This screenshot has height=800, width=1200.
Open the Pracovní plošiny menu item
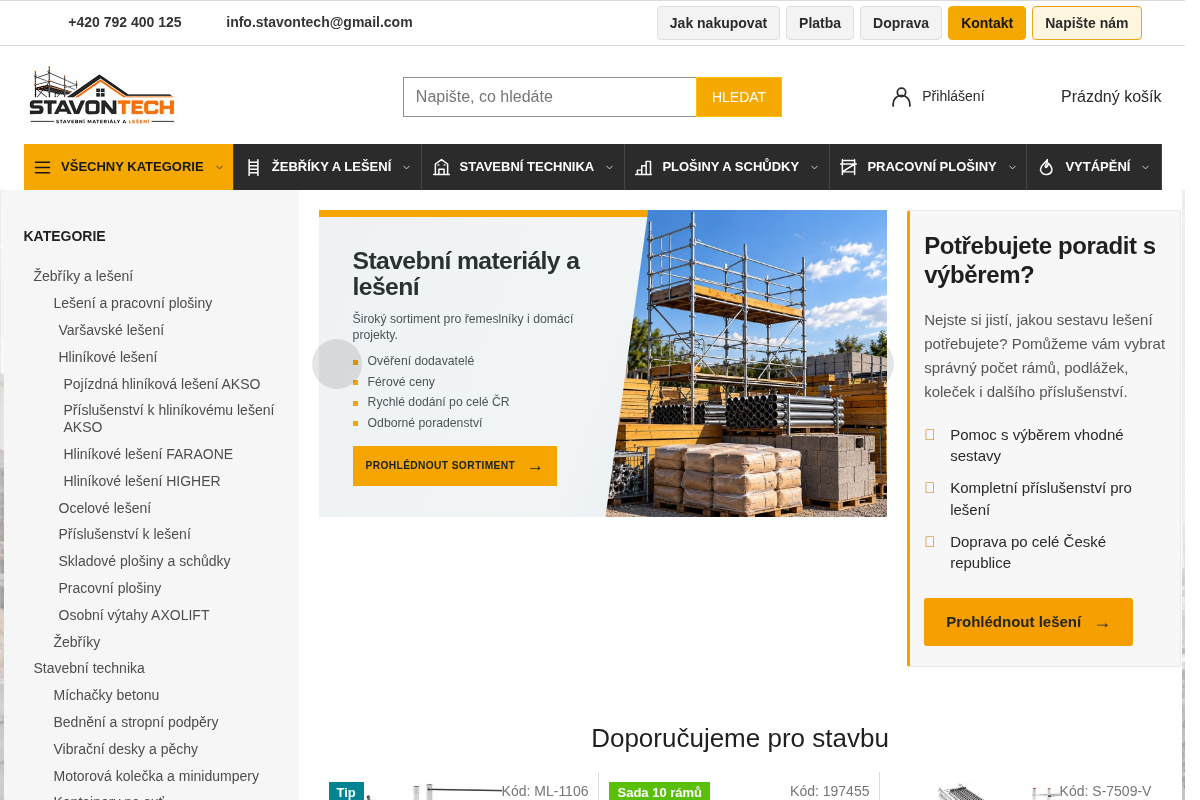[x=928, y=167]
